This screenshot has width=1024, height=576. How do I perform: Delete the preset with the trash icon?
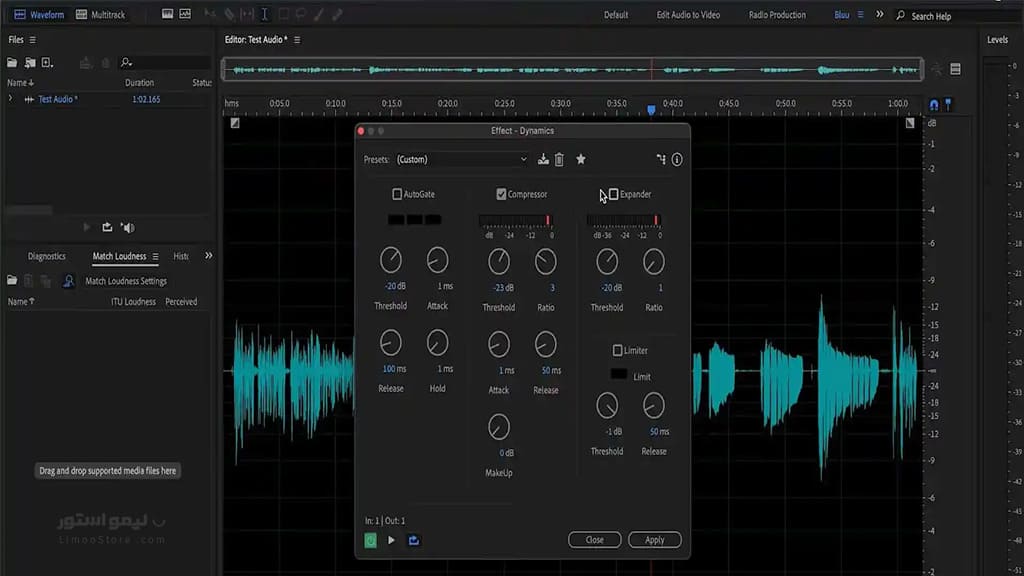[559, 159]
